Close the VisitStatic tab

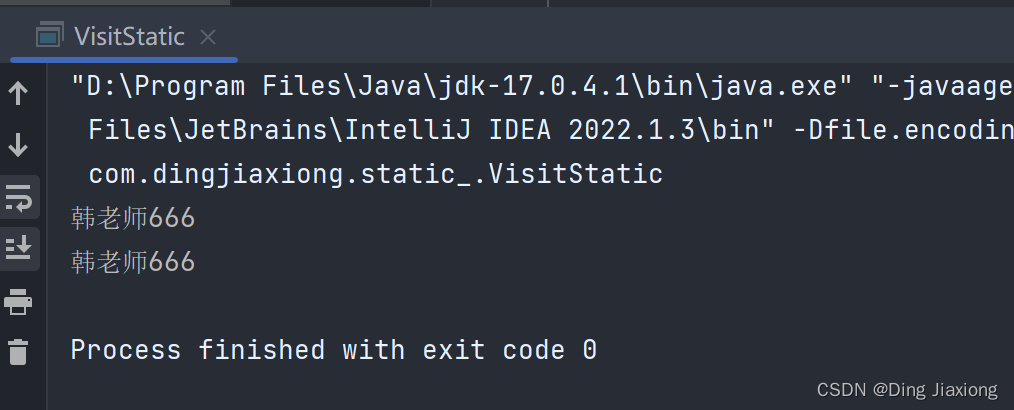click(208, 38)
